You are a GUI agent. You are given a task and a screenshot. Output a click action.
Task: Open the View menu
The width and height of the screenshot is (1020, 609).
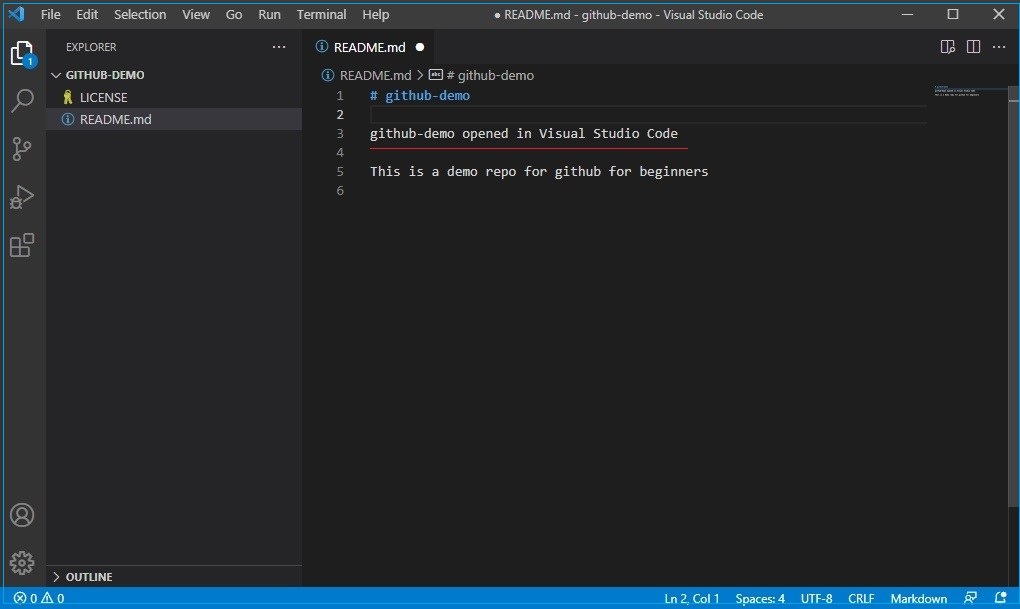[x=196, y=14]
